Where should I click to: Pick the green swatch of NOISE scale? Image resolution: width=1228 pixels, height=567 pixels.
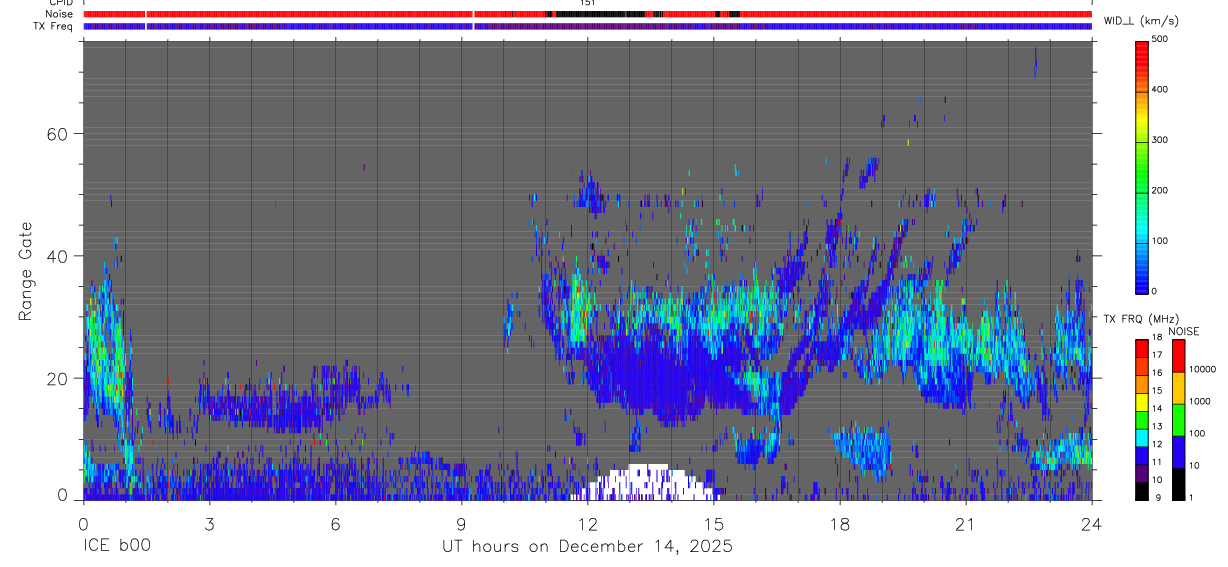point(1178,419)
